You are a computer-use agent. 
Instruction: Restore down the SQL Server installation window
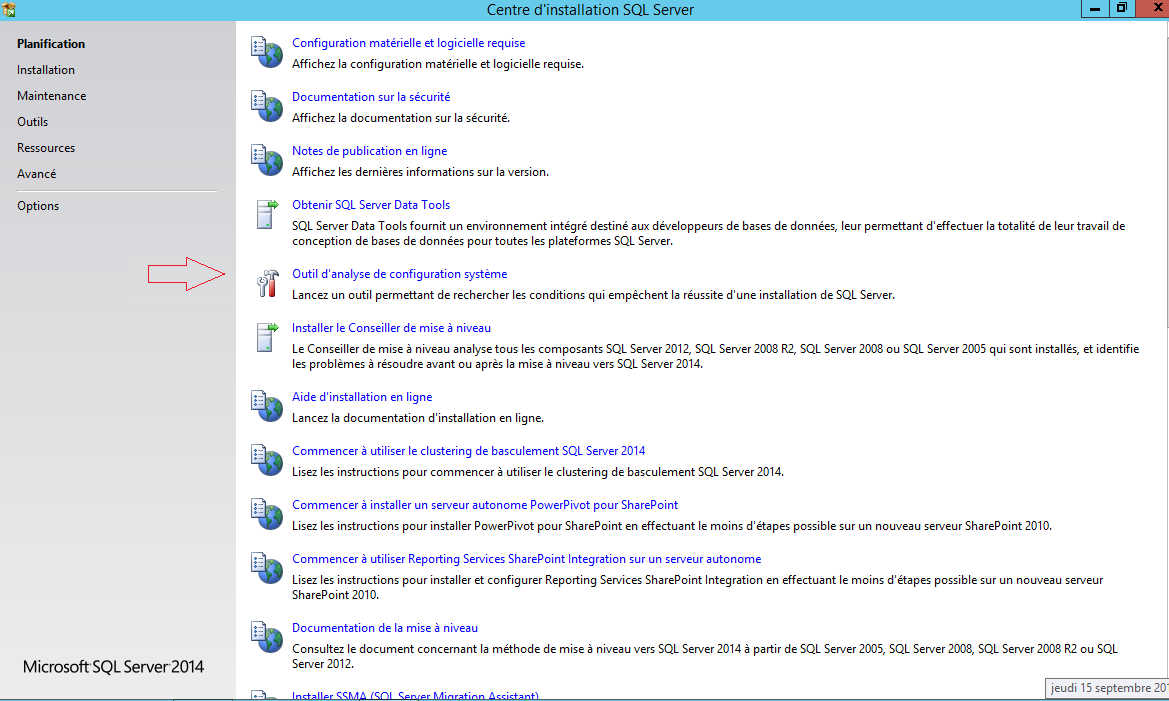(x=1121, y=9)
